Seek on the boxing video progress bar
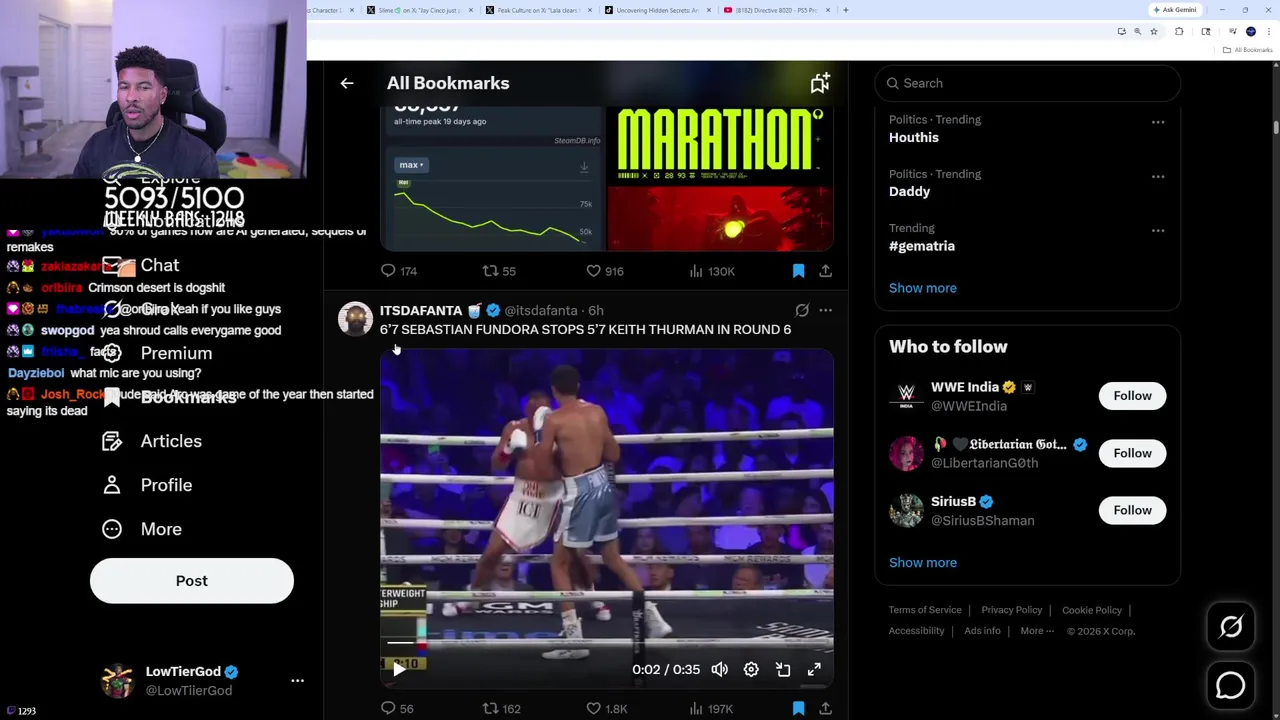1280x720 pixels. tap(606, 643)
